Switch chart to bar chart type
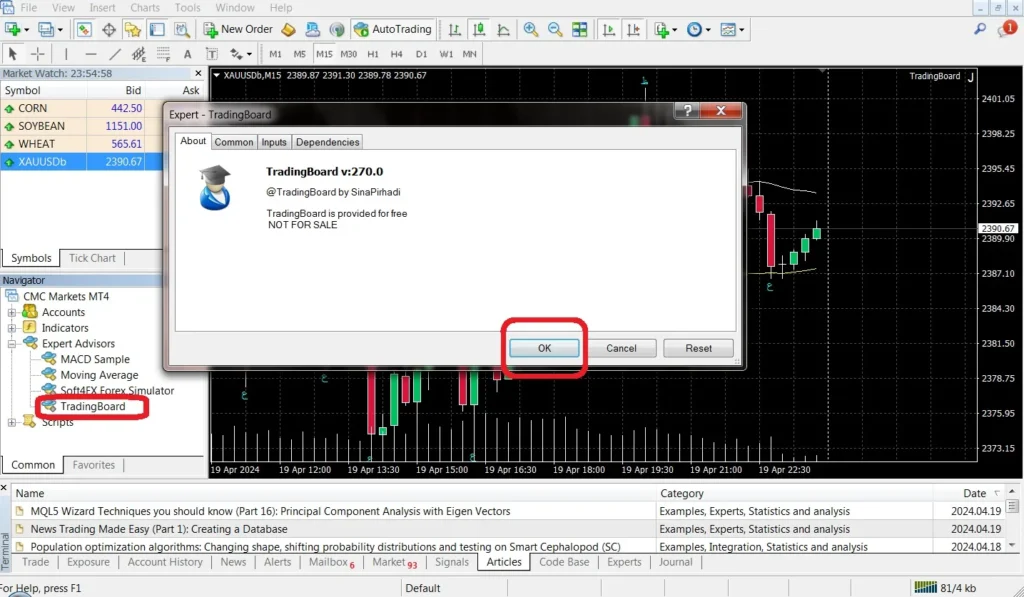This screenshot has width=1024, height=597. pos(455,29)
